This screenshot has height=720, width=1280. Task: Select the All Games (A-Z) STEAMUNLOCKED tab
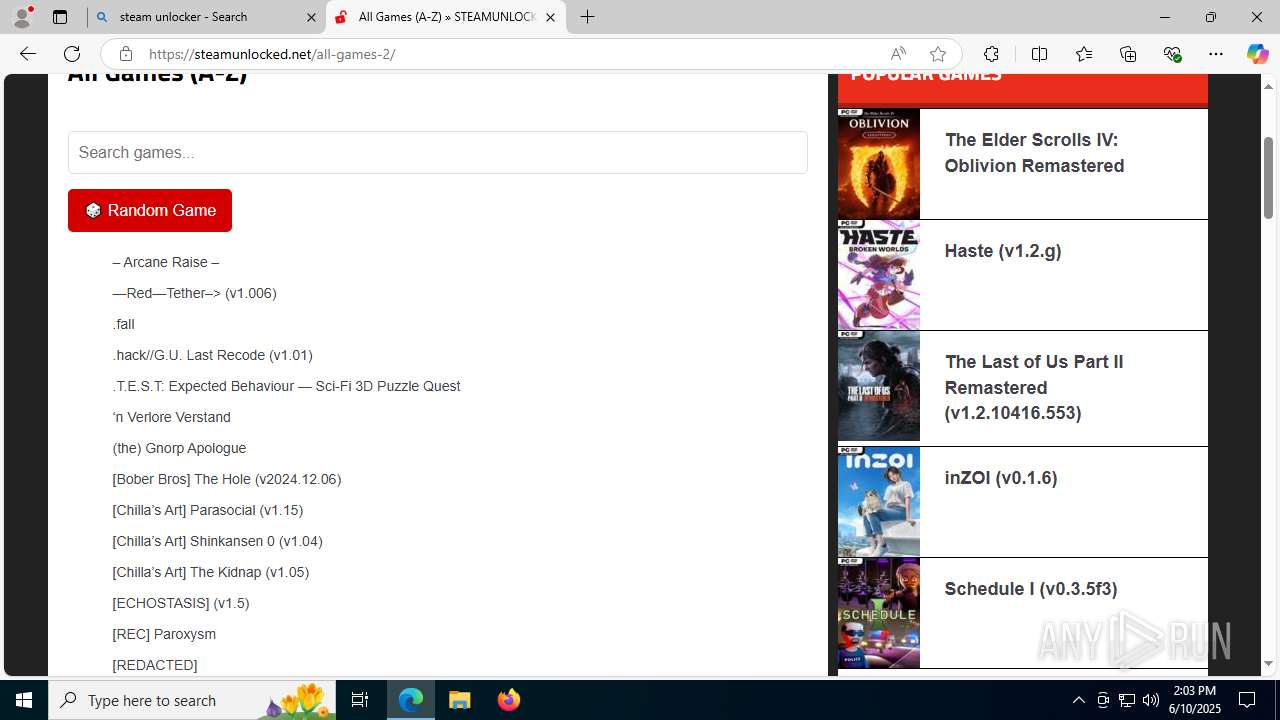click(x=446, y=17)
